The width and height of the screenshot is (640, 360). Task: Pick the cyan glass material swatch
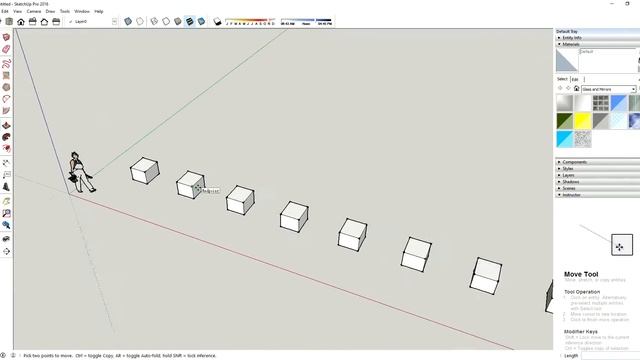[564, 139]
